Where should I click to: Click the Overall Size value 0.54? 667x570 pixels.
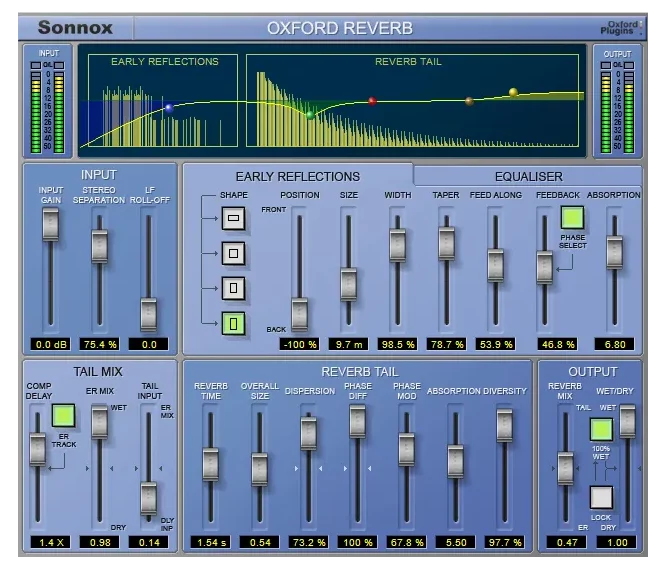pyautogui.click(x=260, y=542)
